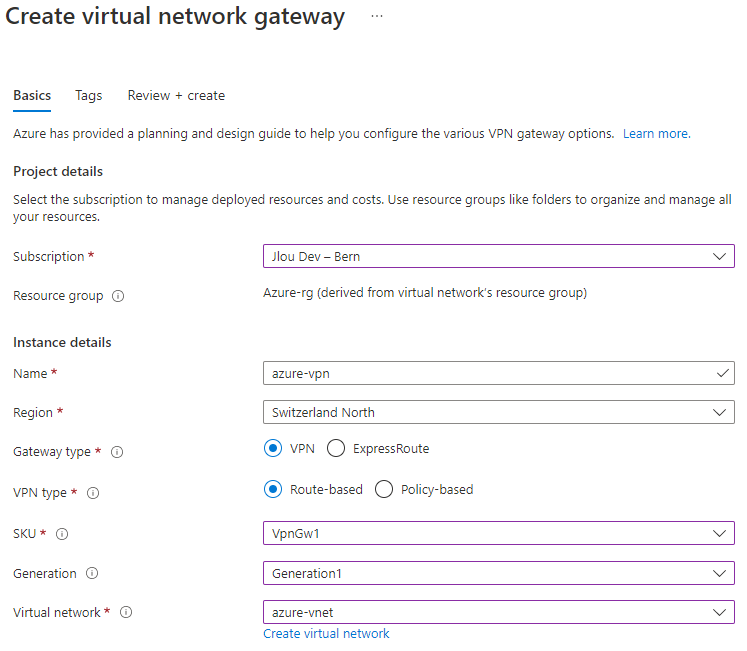Show Gateway type info icon
The height and width of the screenshot is (651, 747).
point(117,452)
